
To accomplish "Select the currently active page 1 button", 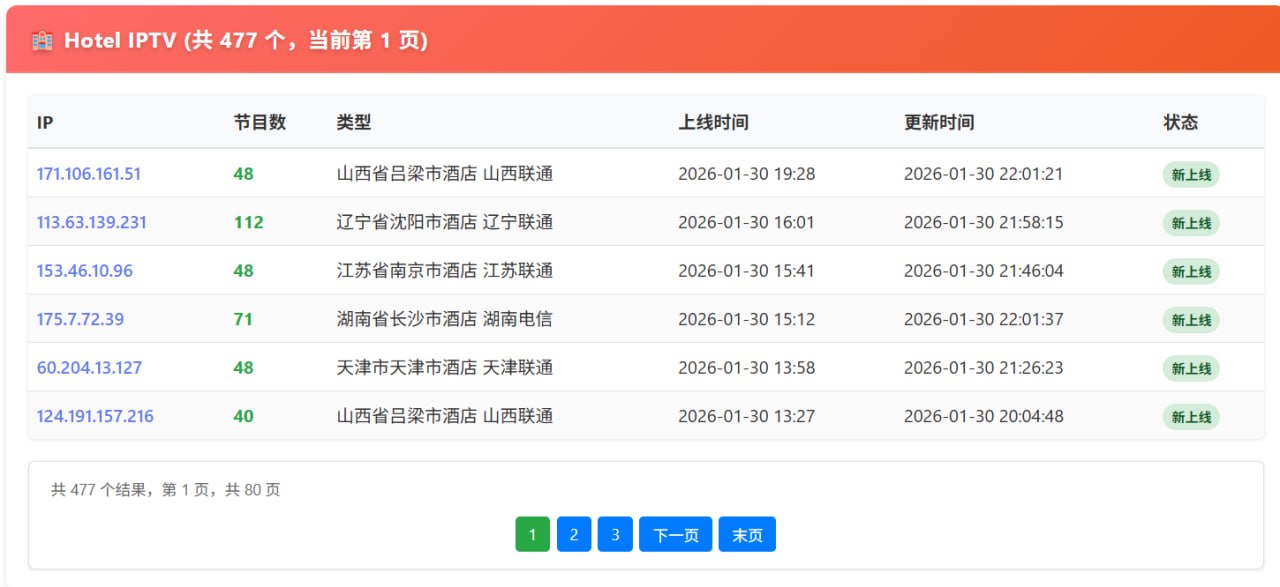I will [x=532, y=534].
